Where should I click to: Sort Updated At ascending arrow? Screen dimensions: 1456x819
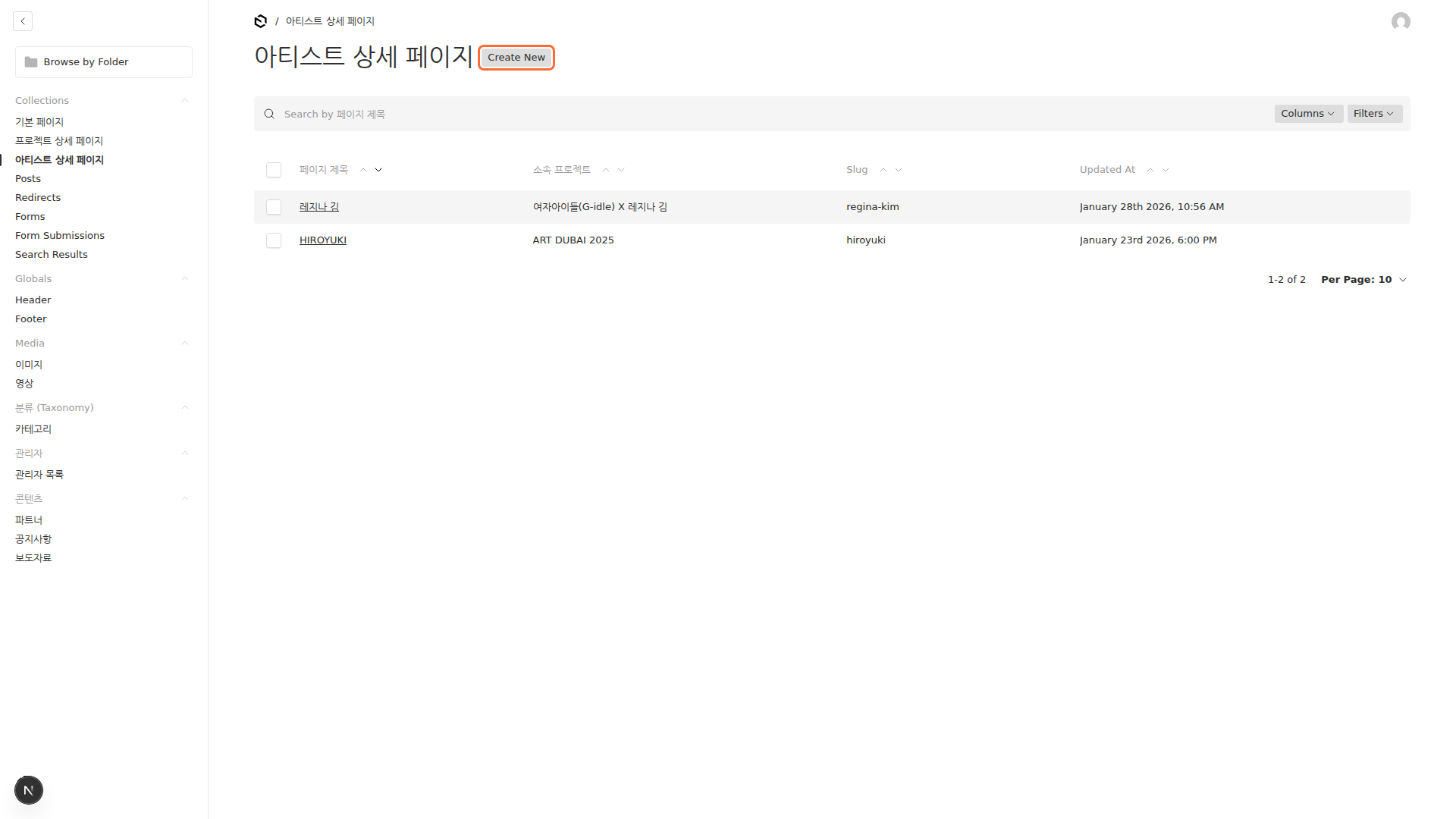pos(1150,170)
